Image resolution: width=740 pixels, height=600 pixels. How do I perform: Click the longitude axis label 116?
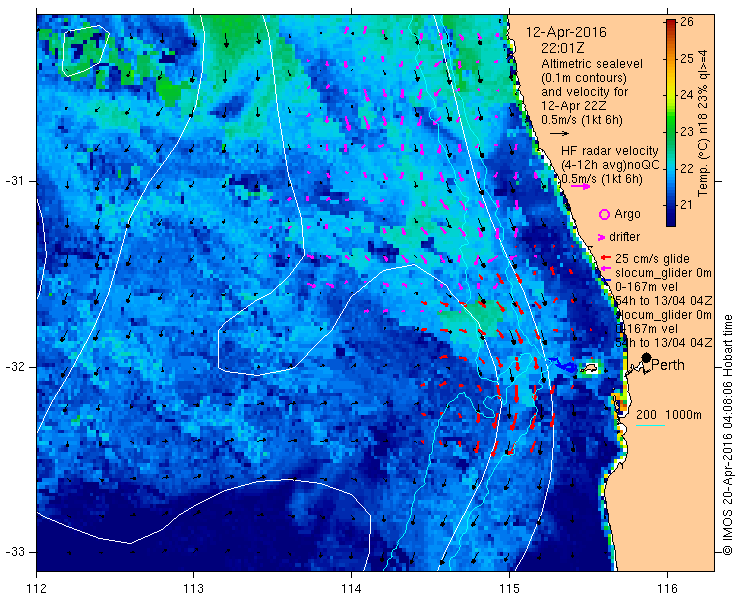(667, 589)
